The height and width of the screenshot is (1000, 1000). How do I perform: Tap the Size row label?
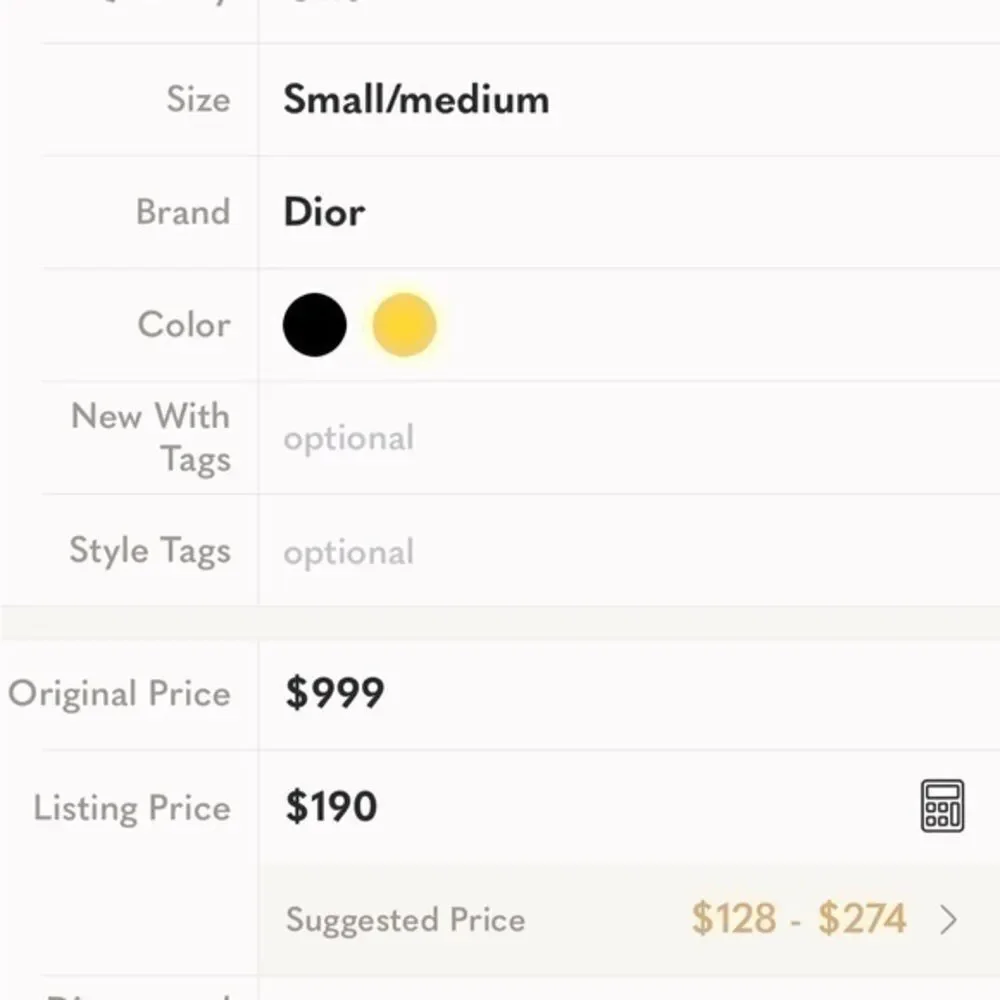tap(198, 99)
